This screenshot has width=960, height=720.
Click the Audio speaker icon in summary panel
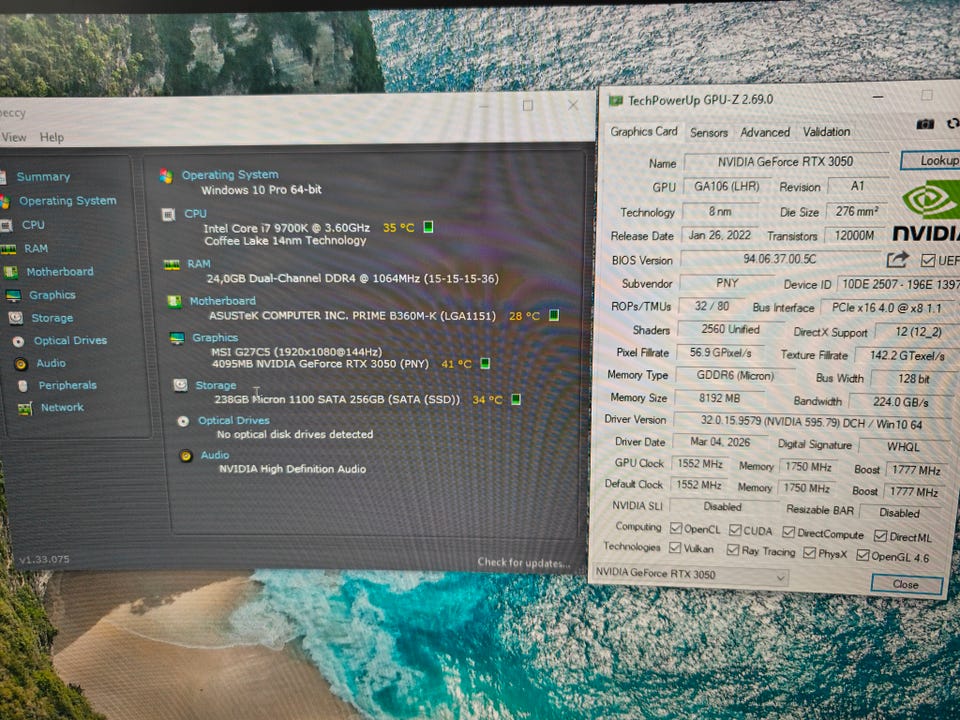pos(186,456)
